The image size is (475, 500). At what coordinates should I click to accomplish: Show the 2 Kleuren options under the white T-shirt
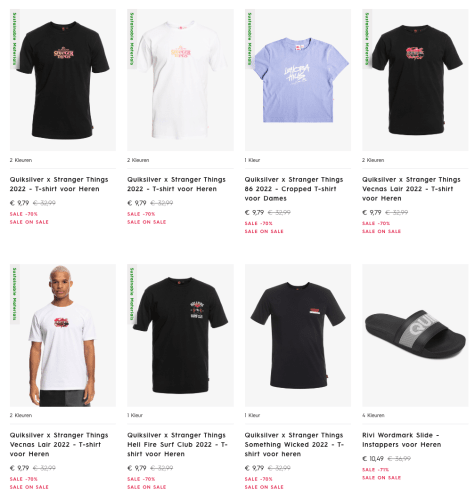click(x=138, y=160)
